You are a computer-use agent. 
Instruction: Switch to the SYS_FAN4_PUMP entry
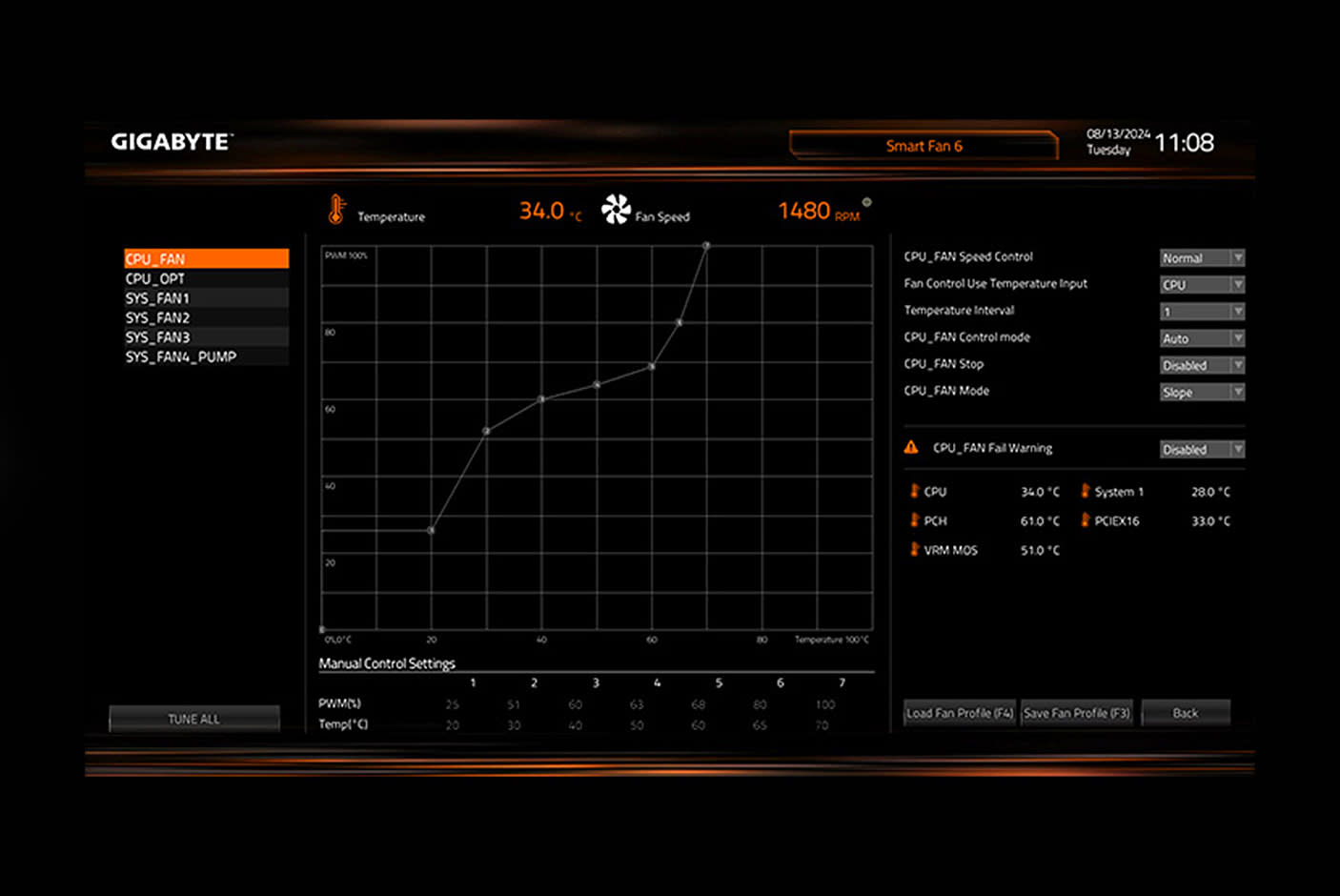click(x=205, y=356)
